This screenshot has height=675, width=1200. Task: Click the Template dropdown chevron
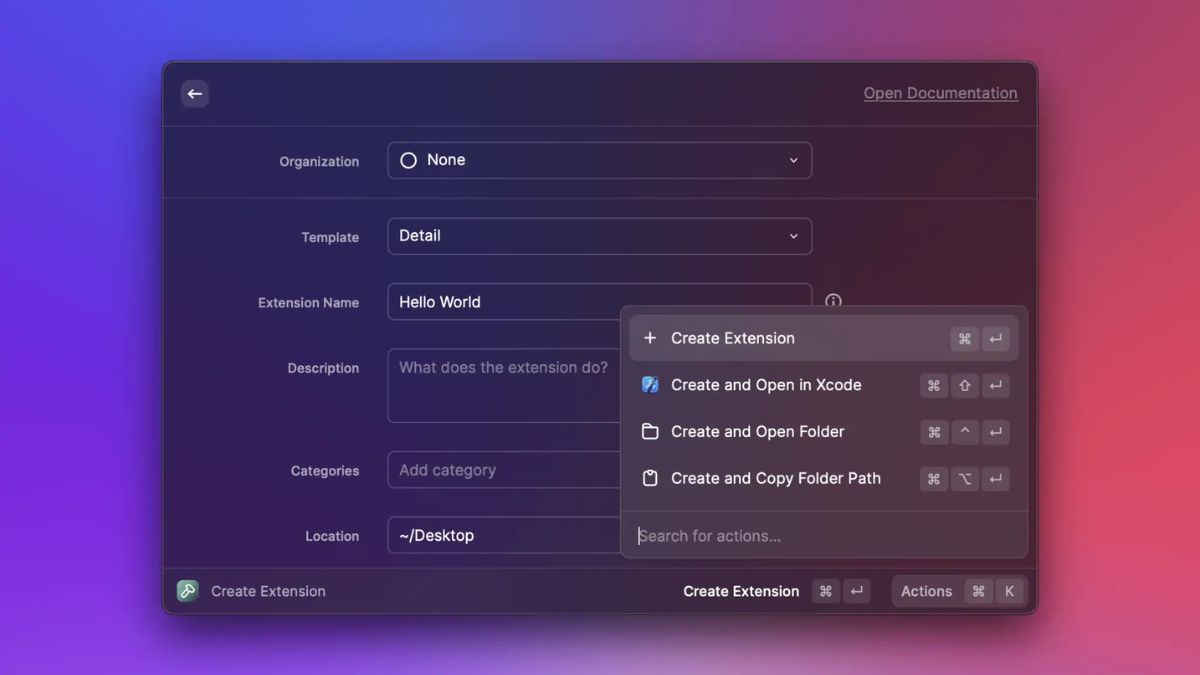[x=793, y=236]
